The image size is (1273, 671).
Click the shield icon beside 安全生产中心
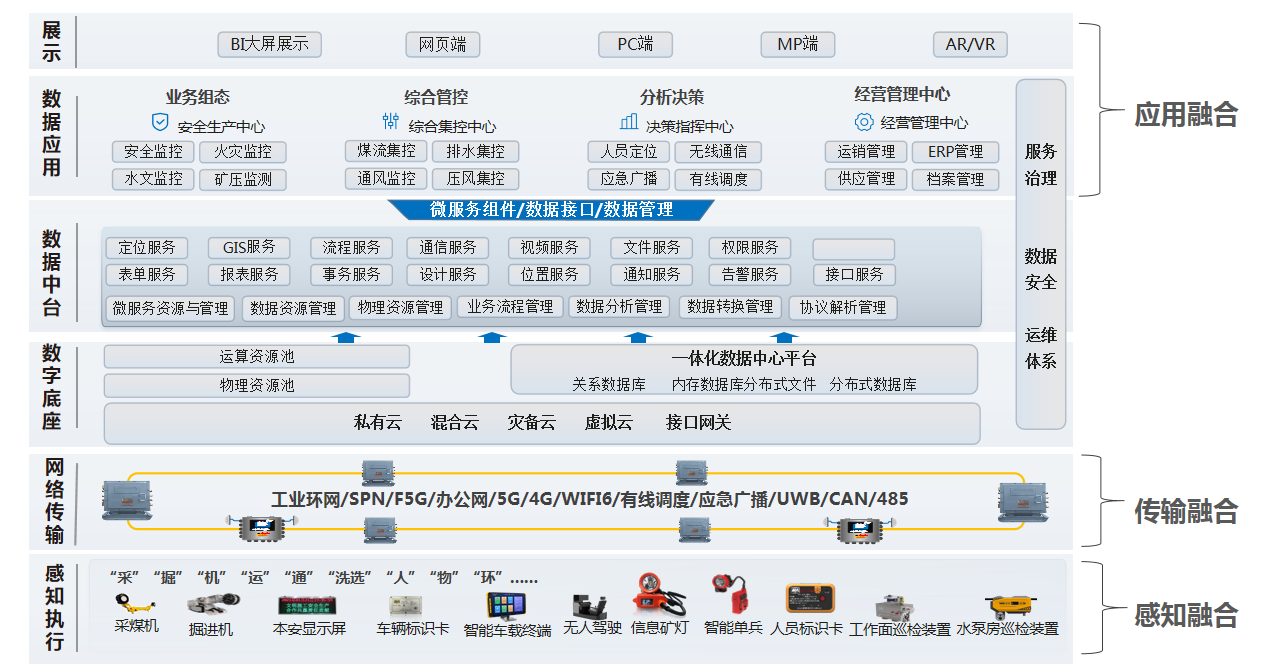pyautogui.click(x=159, y=123)
